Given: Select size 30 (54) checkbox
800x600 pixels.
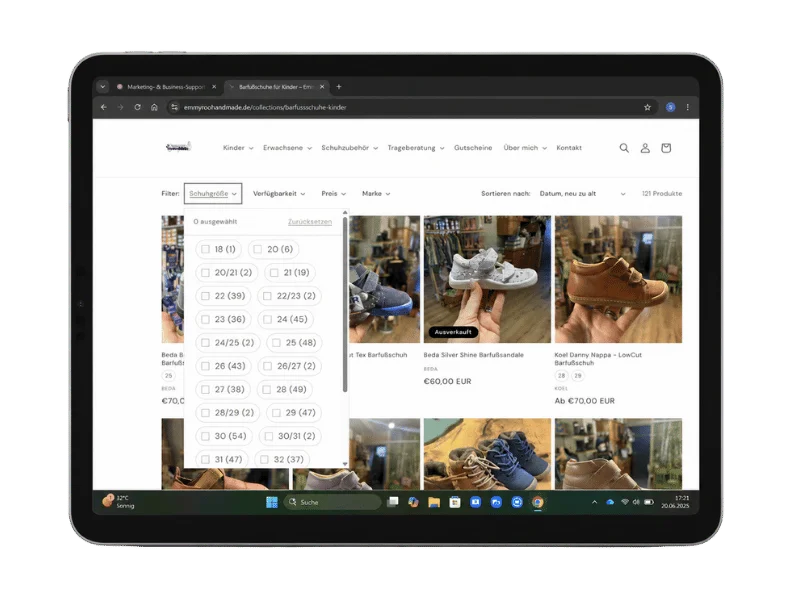Looking at the screenshot, I should [205, 436].
